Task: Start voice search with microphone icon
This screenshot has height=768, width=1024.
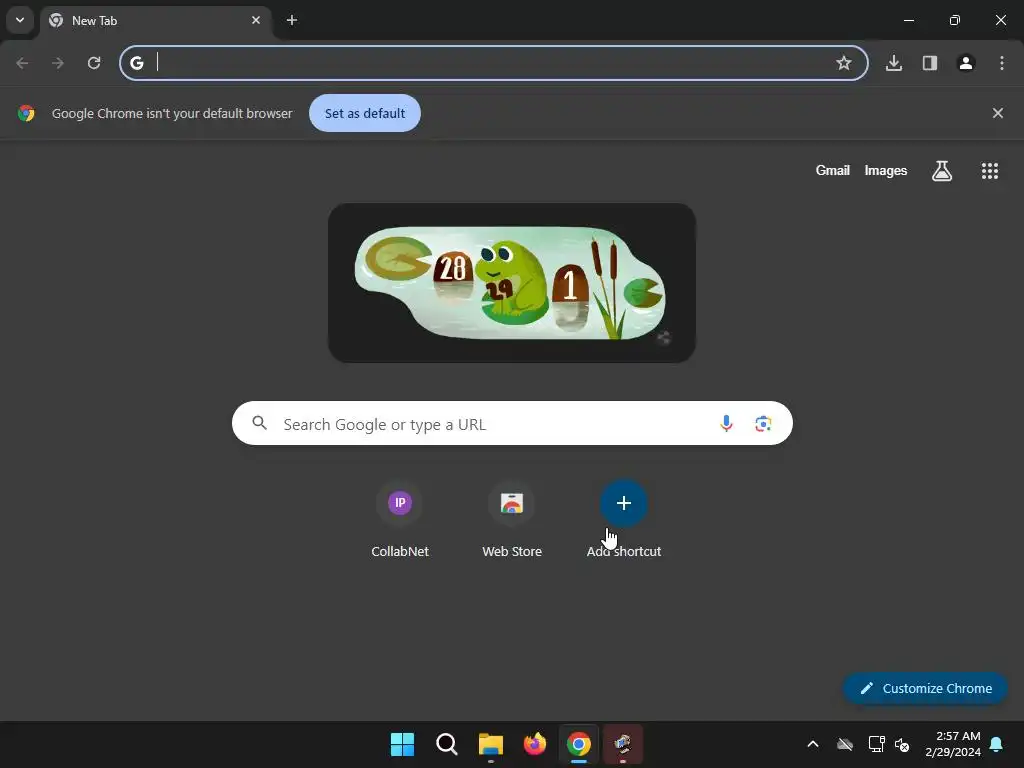Action: 726,423
